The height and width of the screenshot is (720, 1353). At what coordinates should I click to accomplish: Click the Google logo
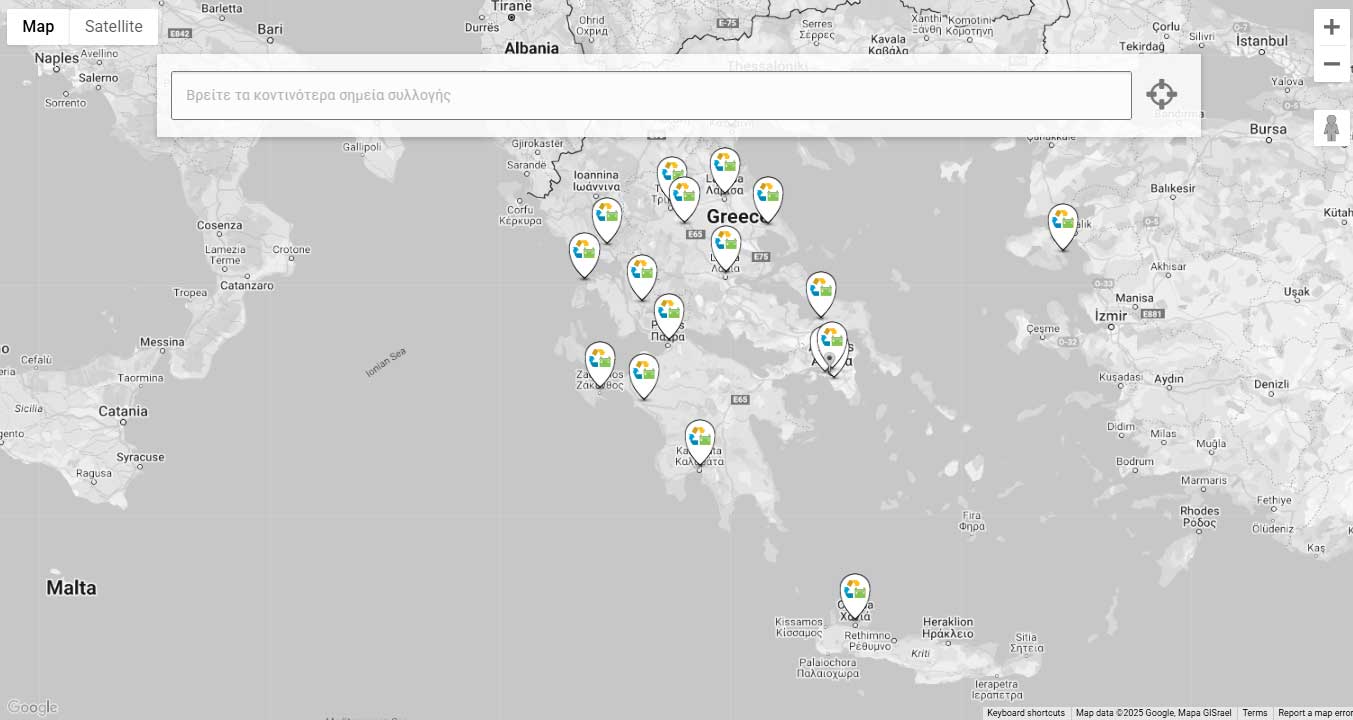click(31, 708)
